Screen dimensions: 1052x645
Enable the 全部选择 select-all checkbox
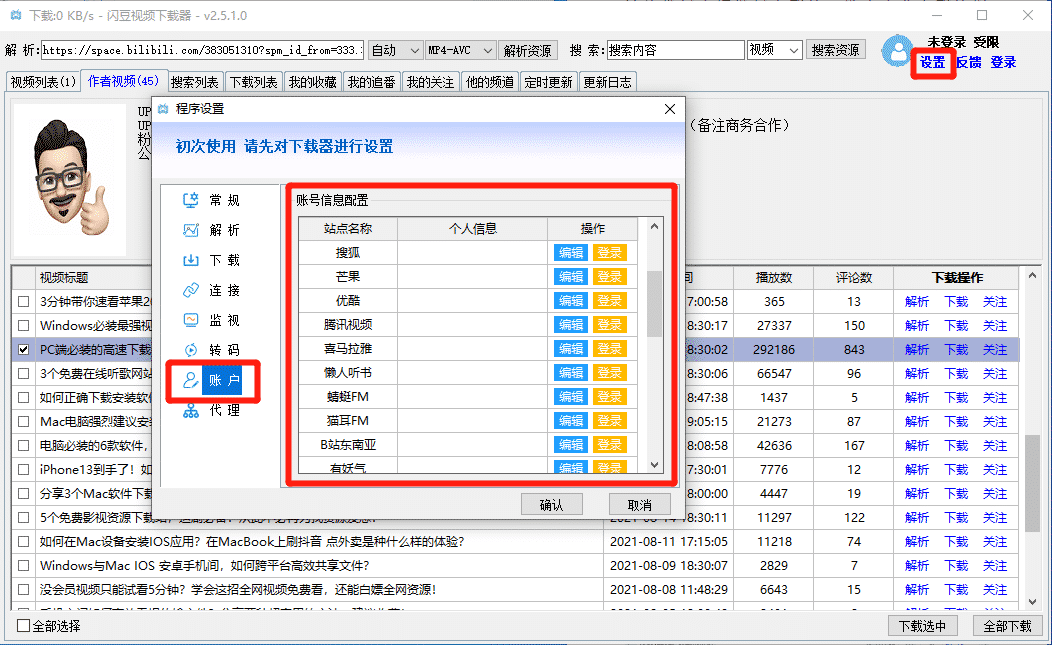[23, 626]
